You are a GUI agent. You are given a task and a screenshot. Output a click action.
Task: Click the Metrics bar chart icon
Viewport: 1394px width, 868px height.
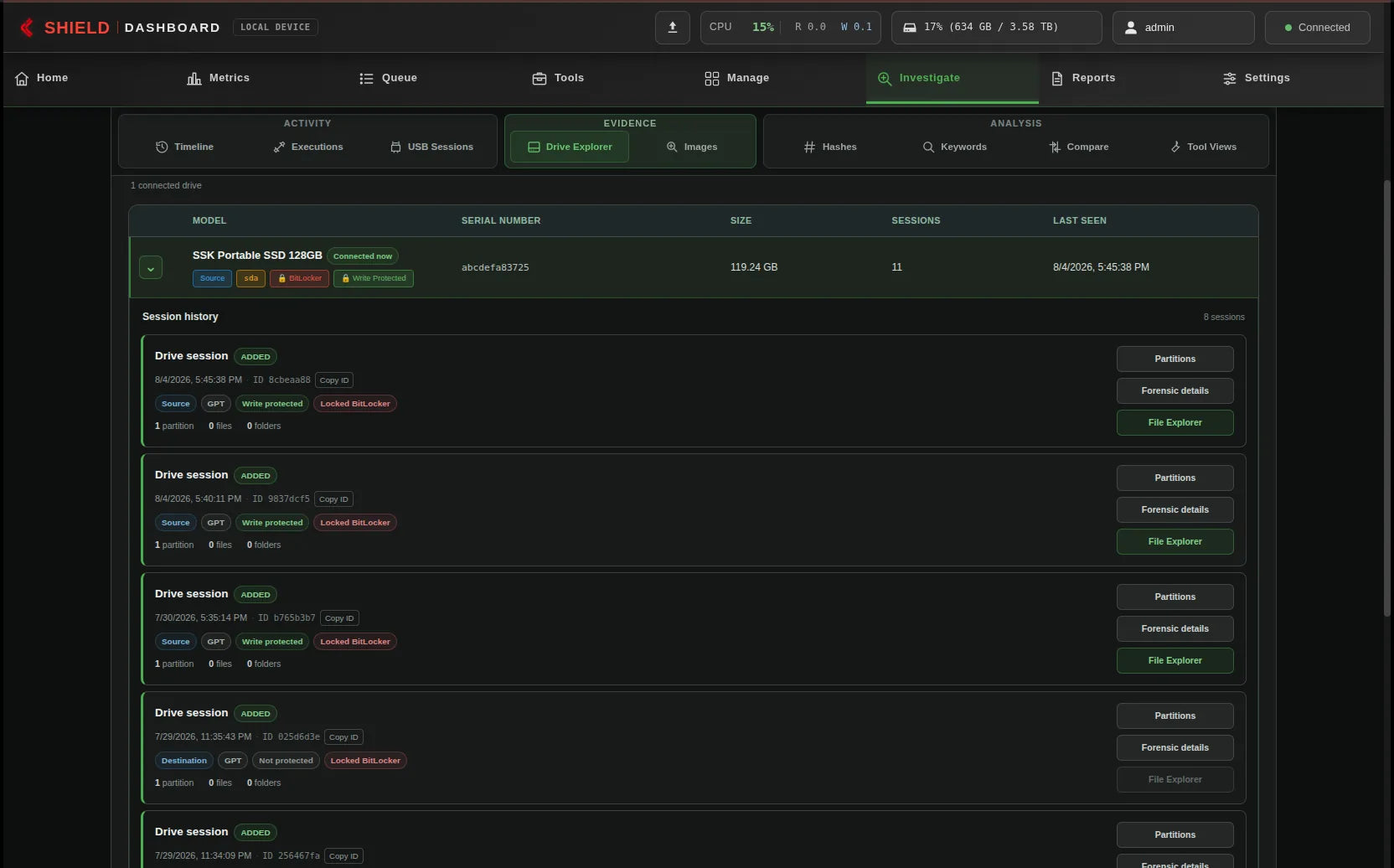(194, 79)
